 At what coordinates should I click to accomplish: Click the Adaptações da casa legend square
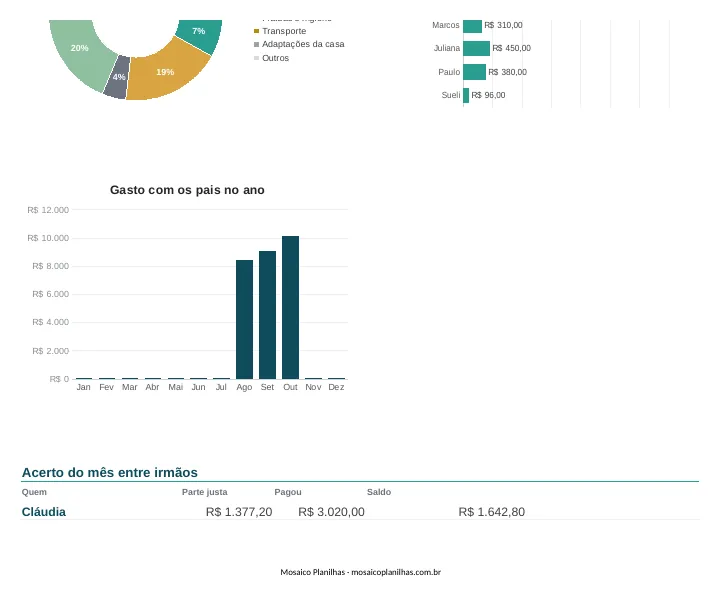(256, 44)
